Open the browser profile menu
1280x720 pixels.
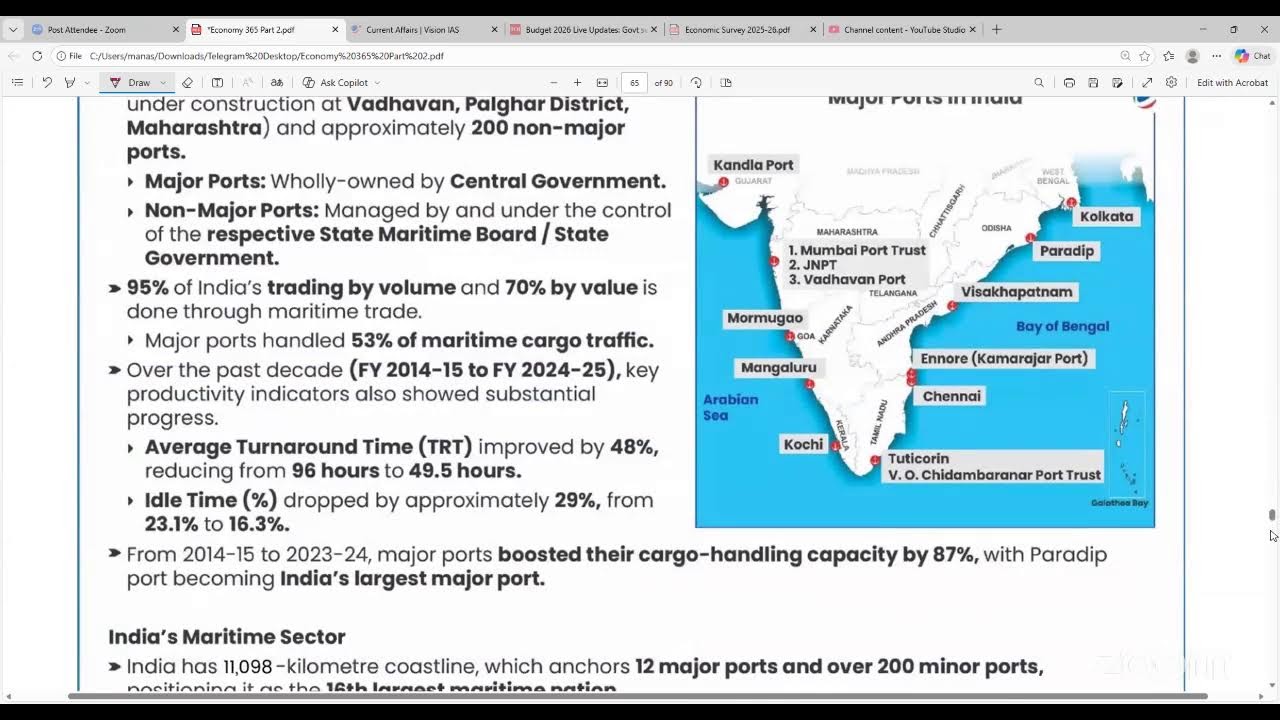[x=1192, y=56]
